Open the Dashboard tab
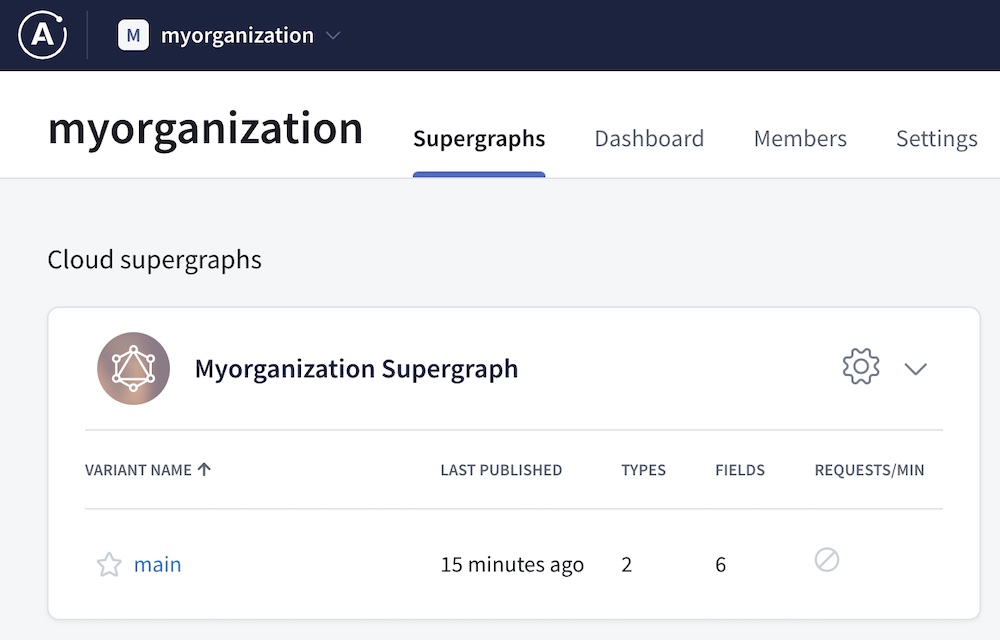Image resolution: width=1000 pixels, height=640 pixels. pos(649,139)
